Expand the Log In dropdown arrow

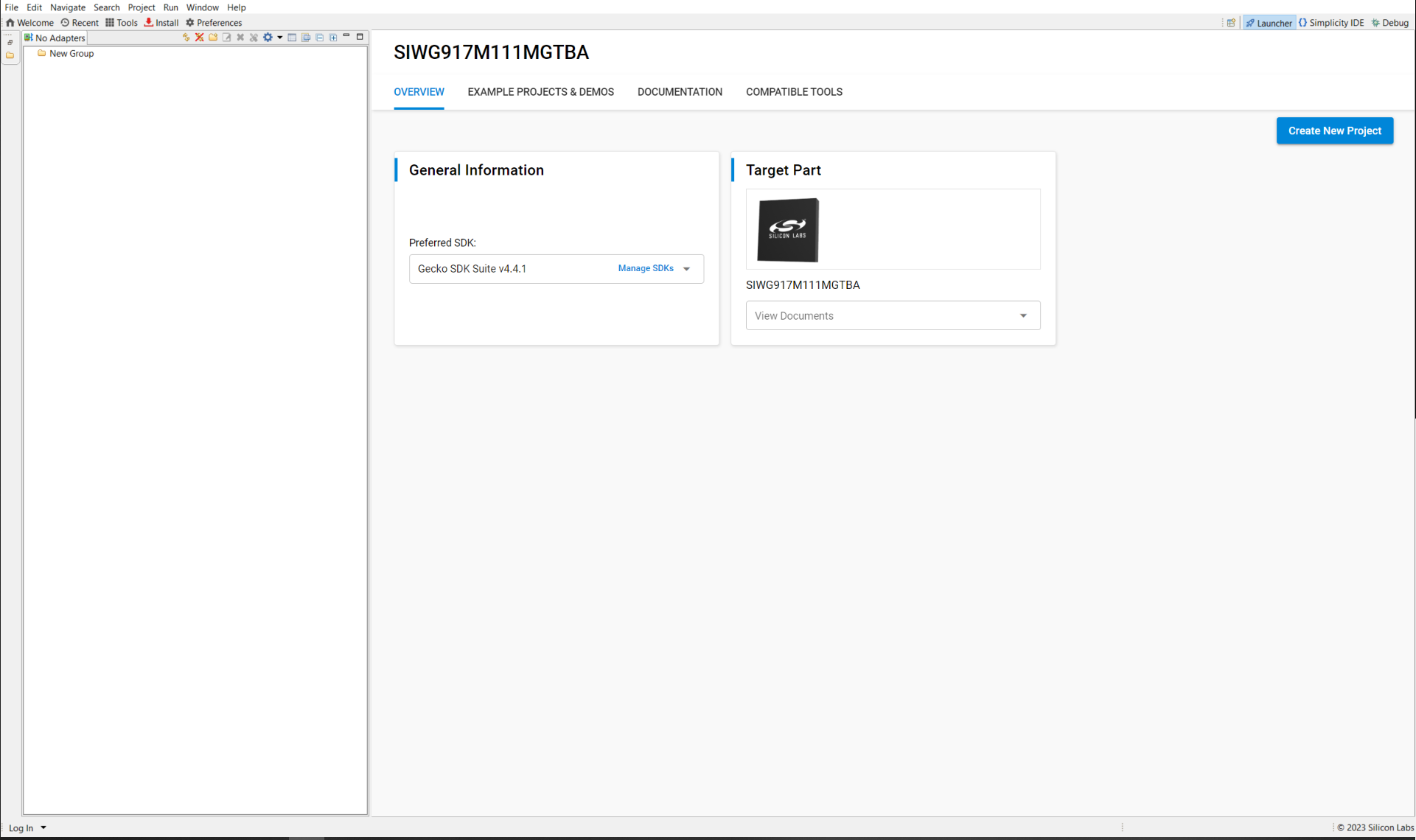point(43,827)
